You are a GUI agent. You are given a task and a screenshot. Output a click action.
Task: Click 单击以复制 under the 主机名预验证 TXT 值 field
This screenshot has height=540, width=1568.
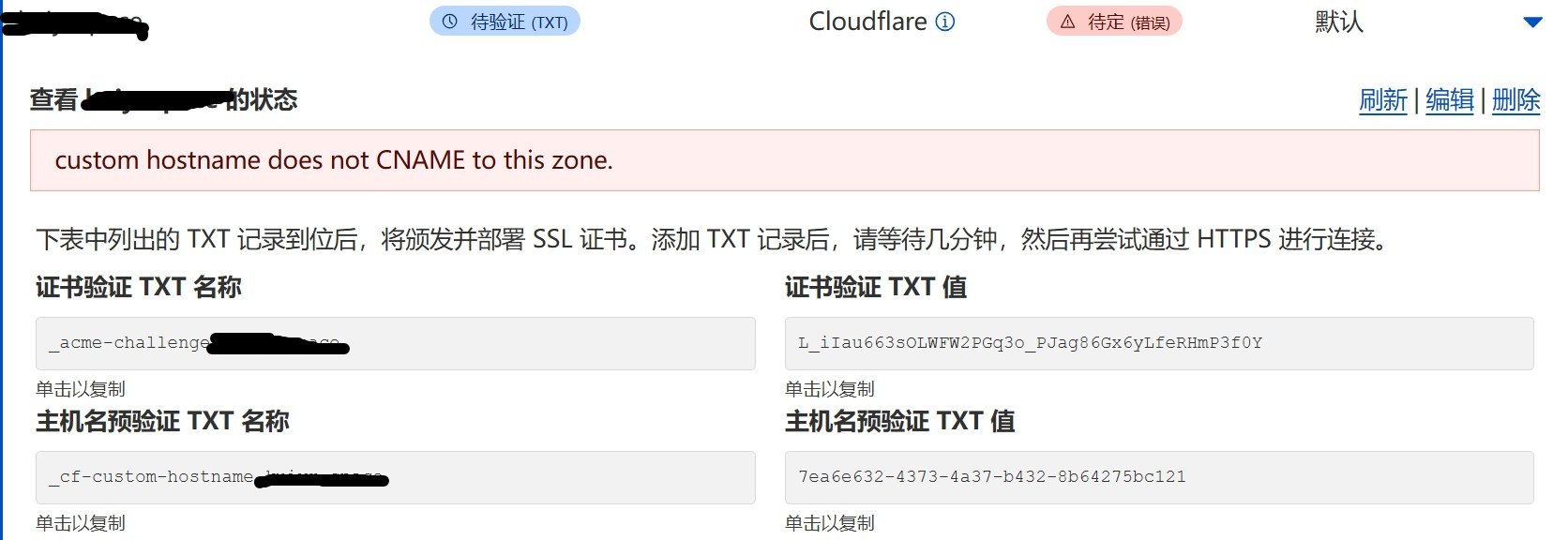click(x=830, y=523)
